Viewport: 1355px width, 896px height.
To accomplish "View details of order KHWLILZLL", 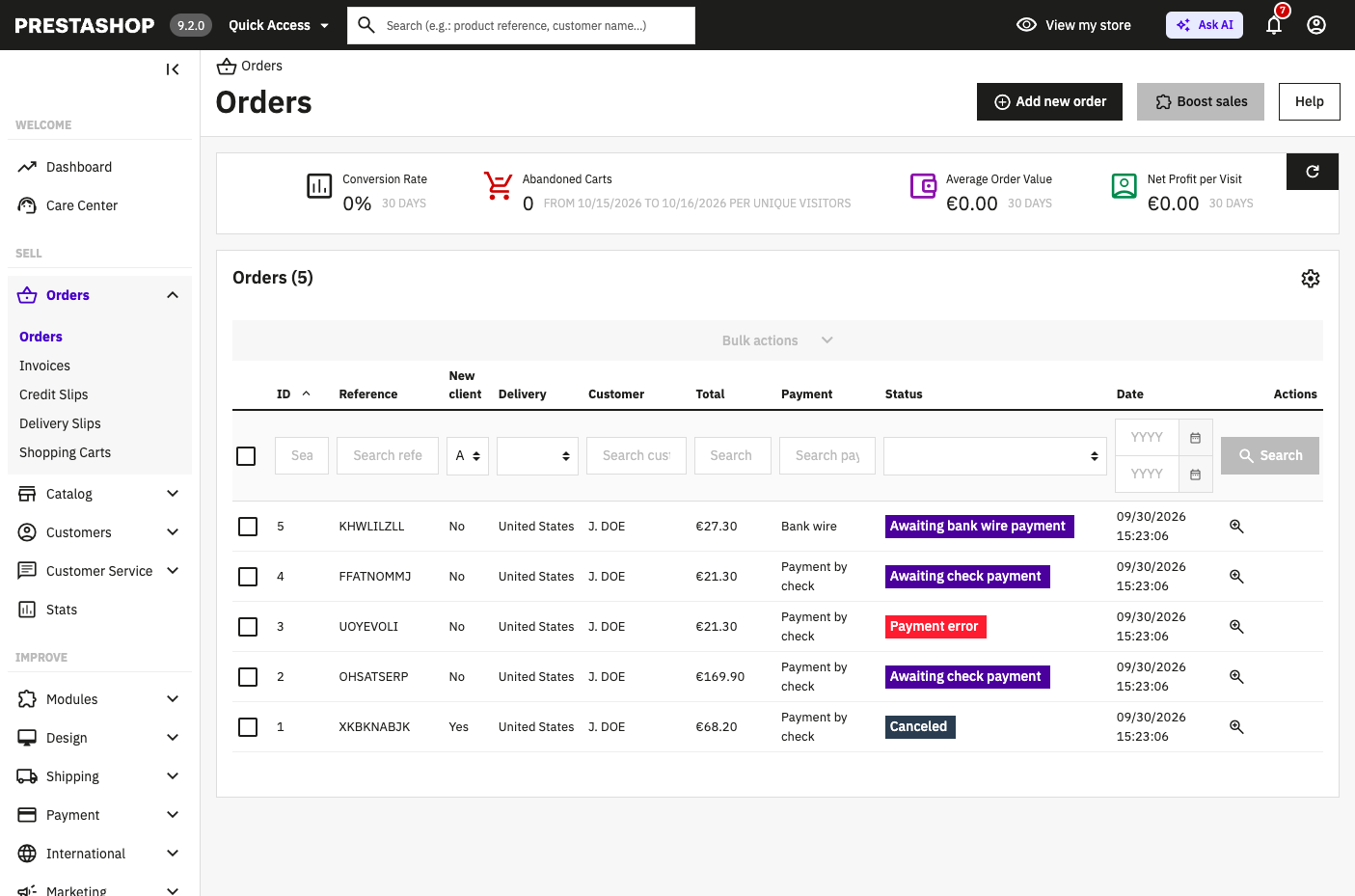I will pos(1236,527).
